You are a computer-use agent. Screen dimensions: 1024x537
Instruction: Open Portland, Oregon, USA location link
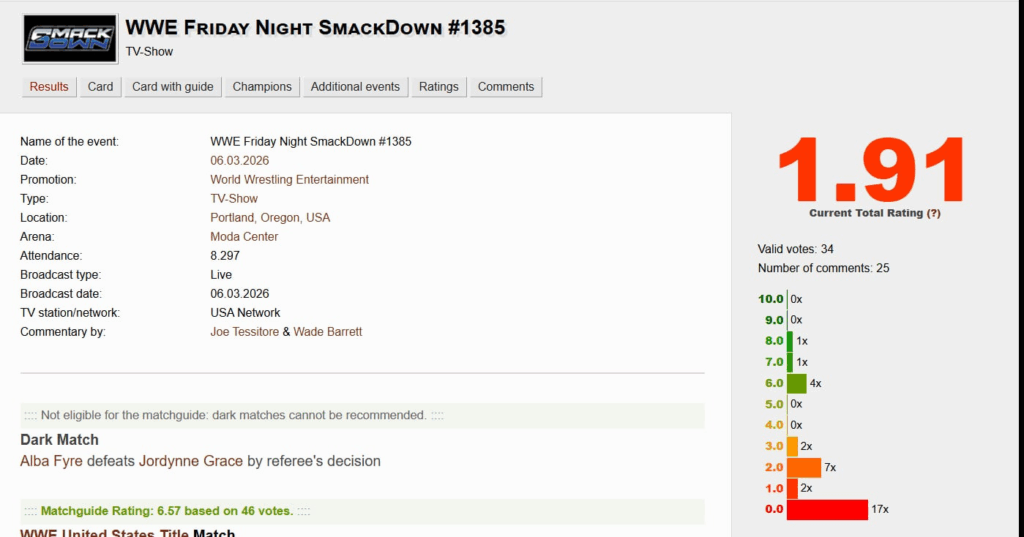coord(270,218)
